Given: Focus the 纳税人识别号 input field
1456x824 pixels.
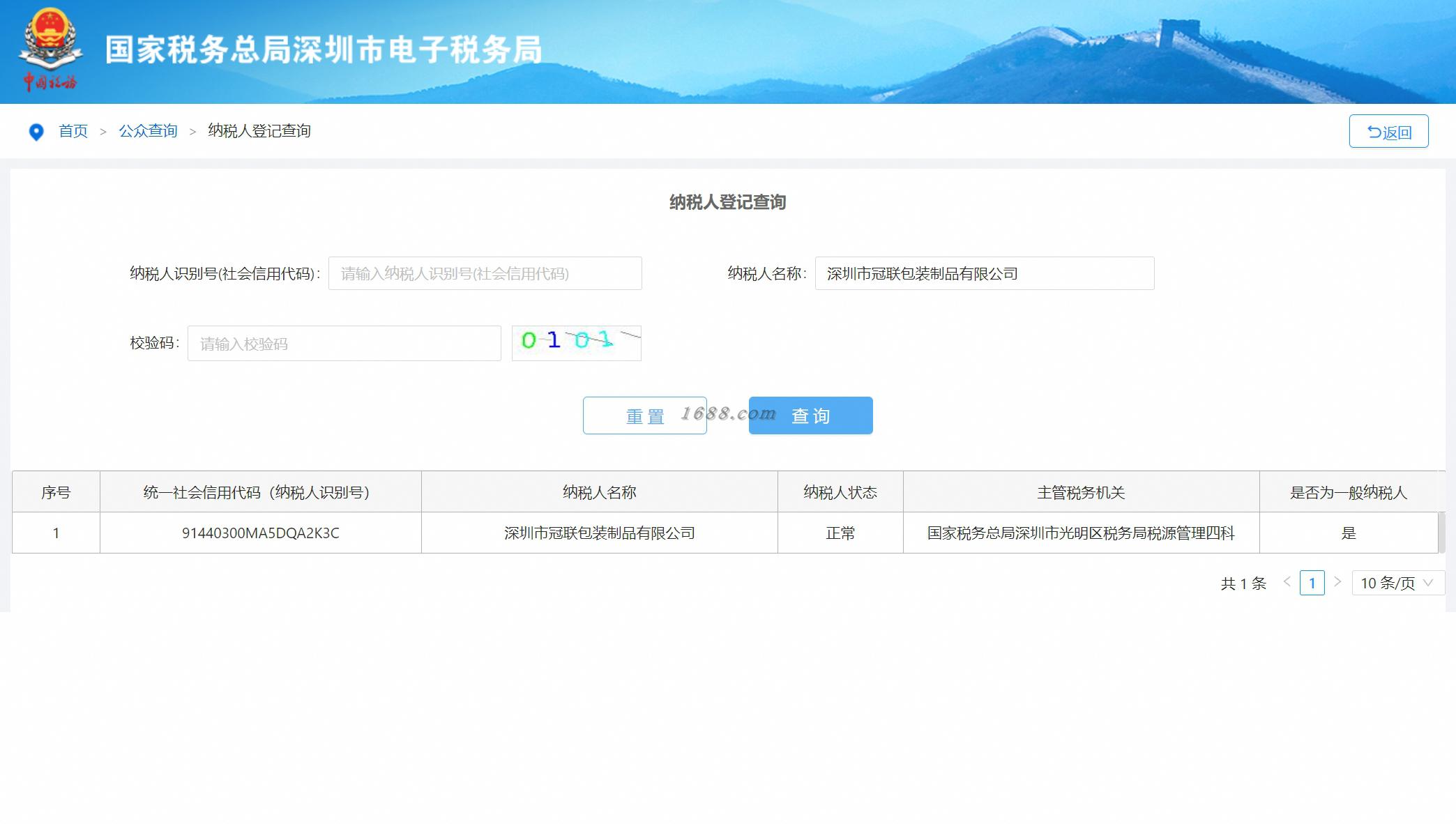Looking at the screenshot, I should pyautogui.click(x=485, y=273).
